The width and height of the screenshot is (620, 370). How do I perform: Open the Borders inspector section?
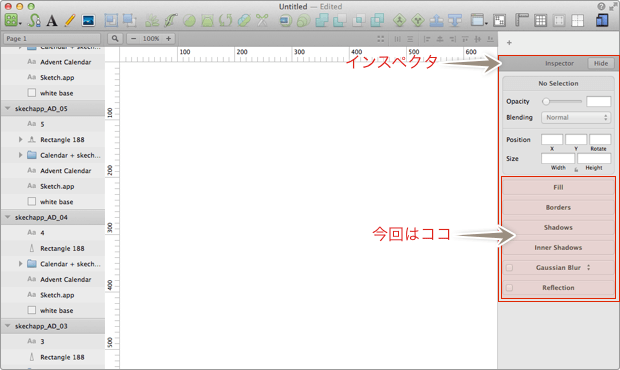pyautogui.click(x=558, y=207)
